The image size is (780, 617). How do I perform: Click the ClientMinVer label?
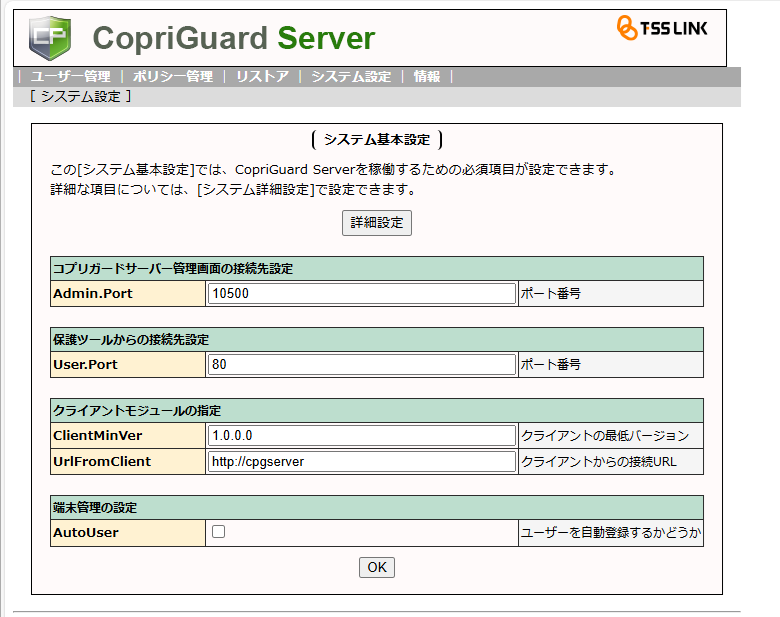click(98, 435)
